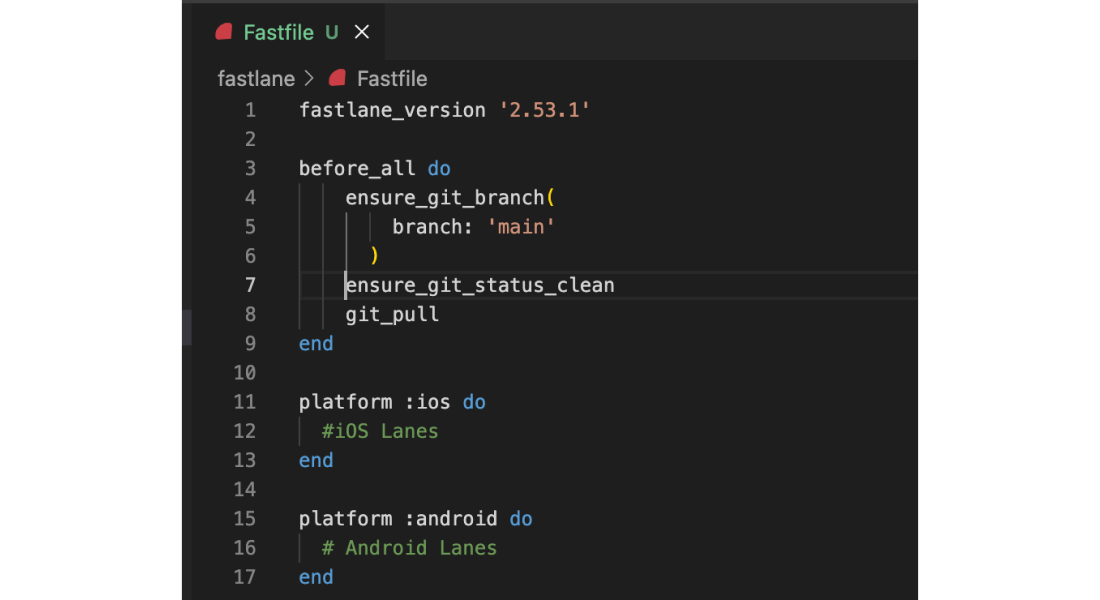This screenshot has width=1100, height=600.
Task: Select the Fastfile editor tab
Action: click(x=278, y=32)
